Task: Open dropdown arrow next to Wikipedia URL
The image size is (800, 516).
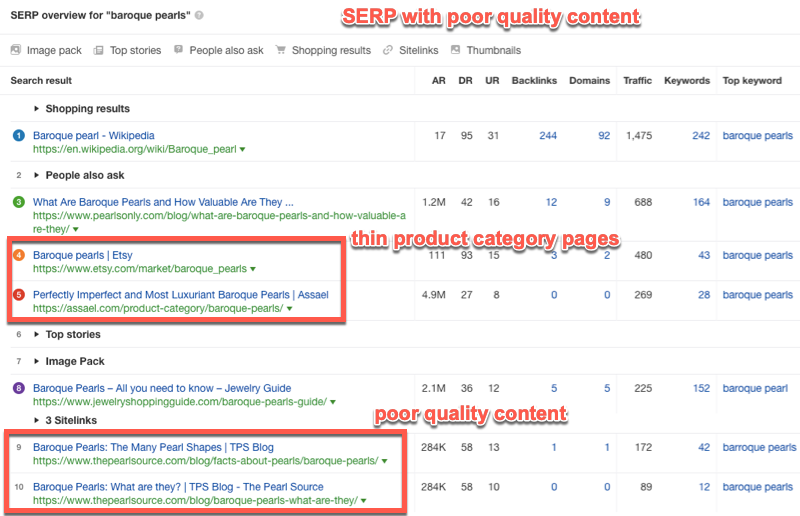Action: tap(243, 150)
